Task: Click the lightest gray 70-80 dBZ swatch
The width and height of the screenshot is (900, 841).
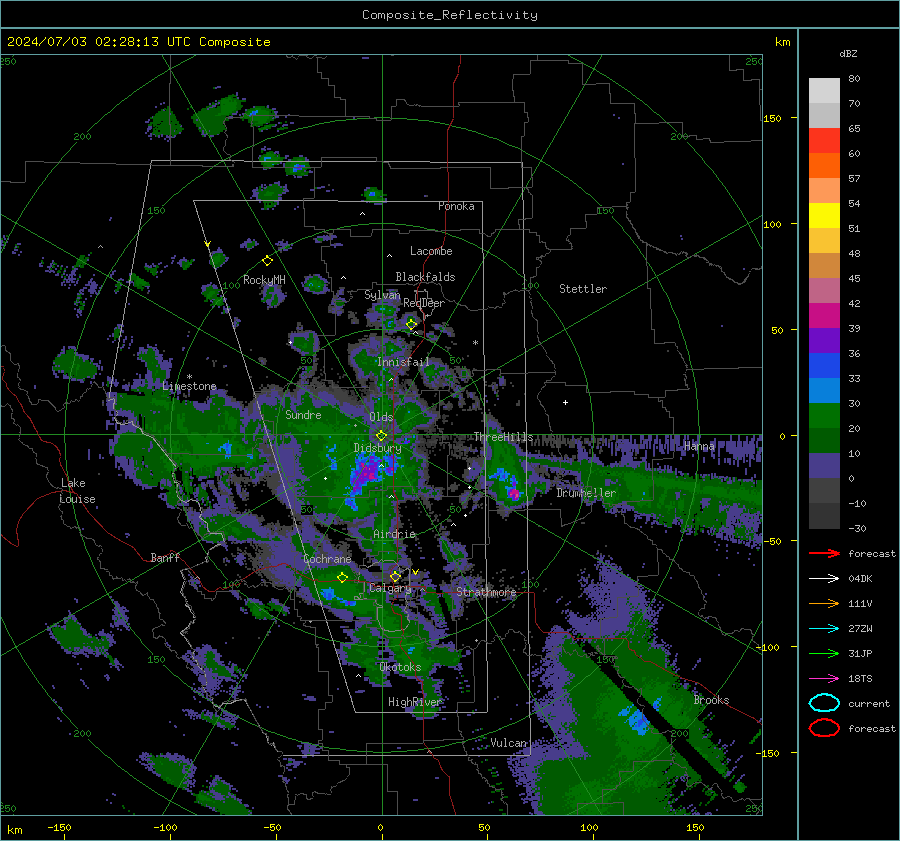Action: [824, 91]
